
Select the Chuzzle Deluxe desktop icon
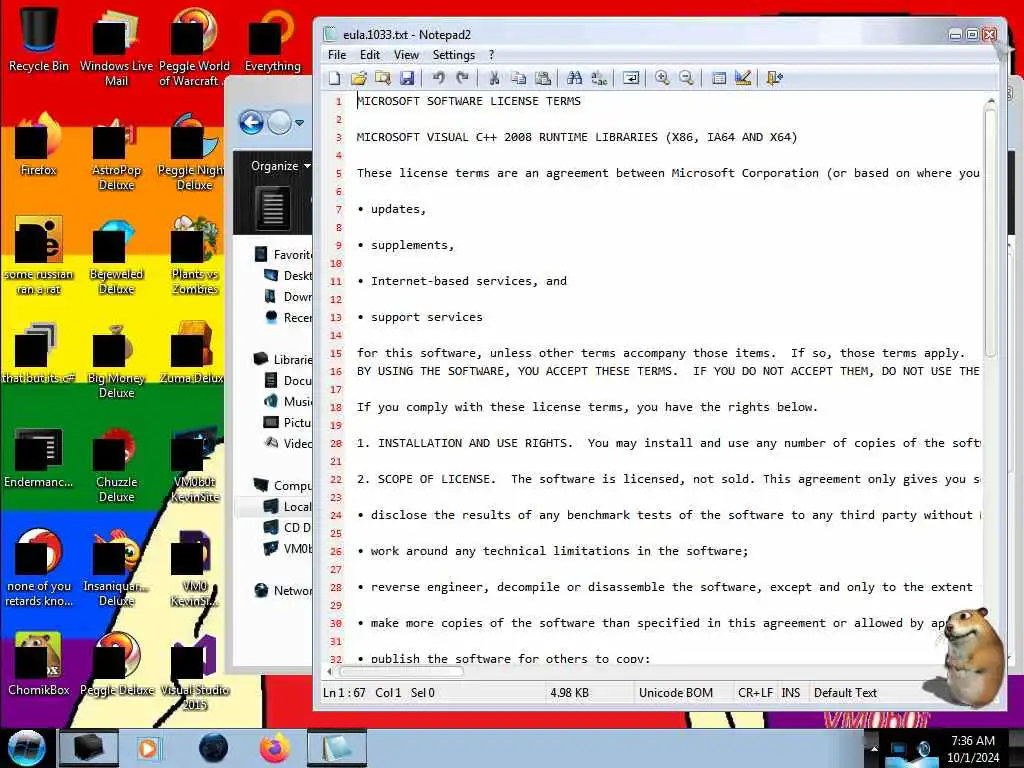(x=116, y=464)
